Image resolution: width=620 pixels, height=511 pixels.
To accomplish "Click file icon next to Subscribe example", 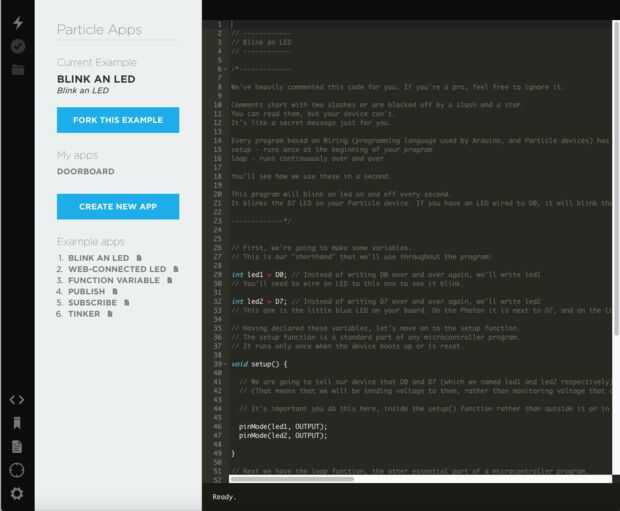I will pyautogui.click(x=127, y=303).
